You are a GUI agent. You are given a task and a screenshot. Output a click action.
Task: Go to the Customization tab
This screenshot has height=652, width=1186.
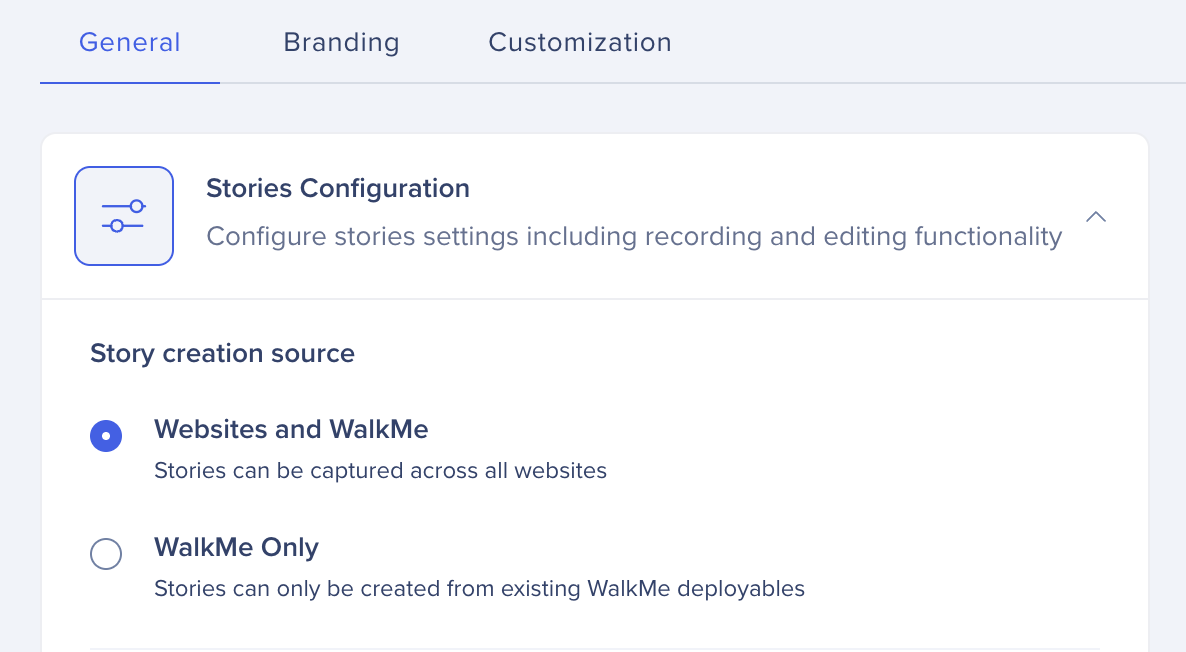click(580, 43)
